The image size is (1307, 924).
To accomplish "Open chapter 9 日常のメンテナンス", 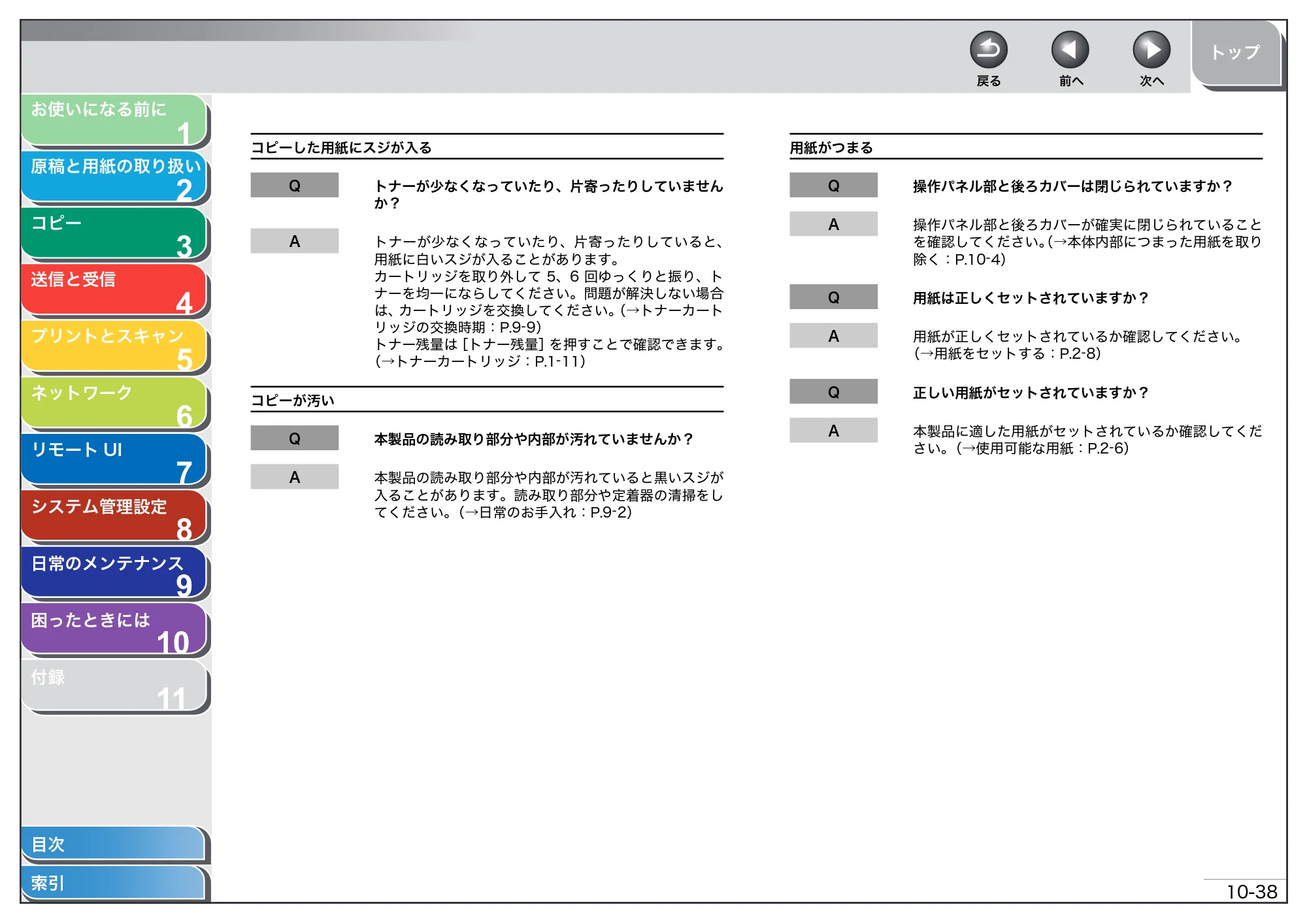I will point(114,573).
